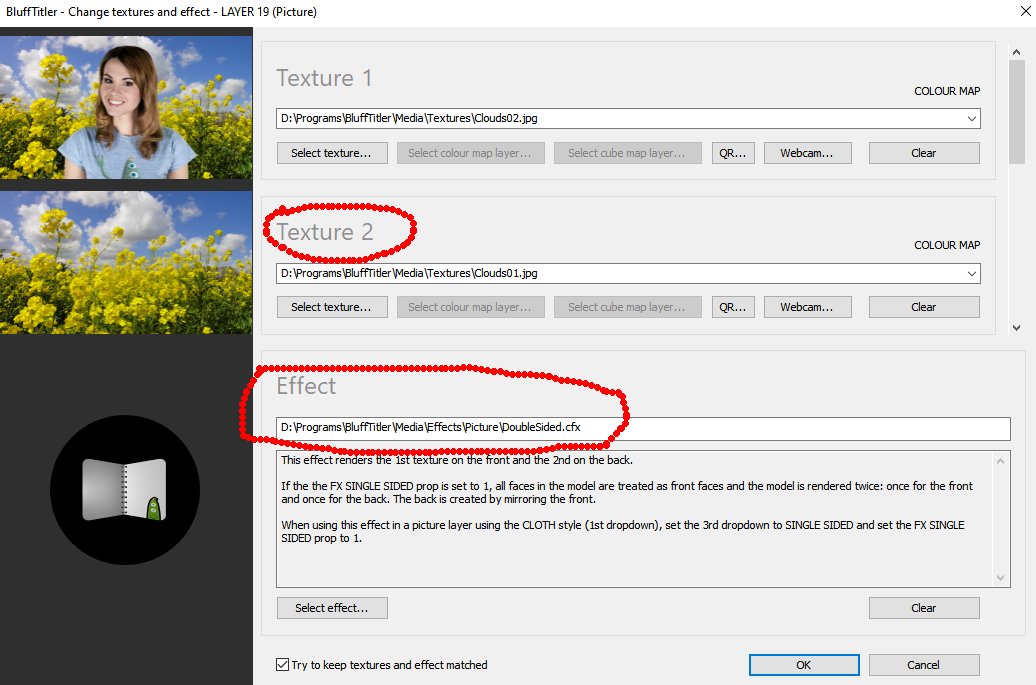1036x685 pixels.
Task: Click the Select effect button
Action: (x=332, y=608)
